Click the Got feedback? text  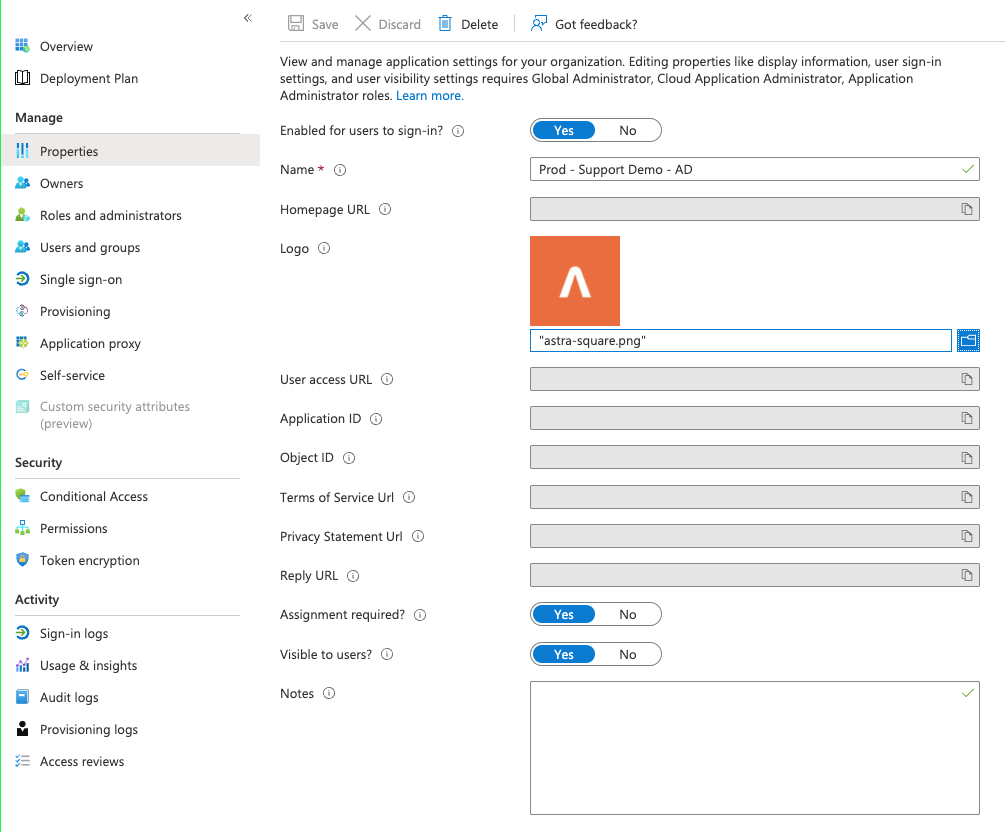pos(596,24)
